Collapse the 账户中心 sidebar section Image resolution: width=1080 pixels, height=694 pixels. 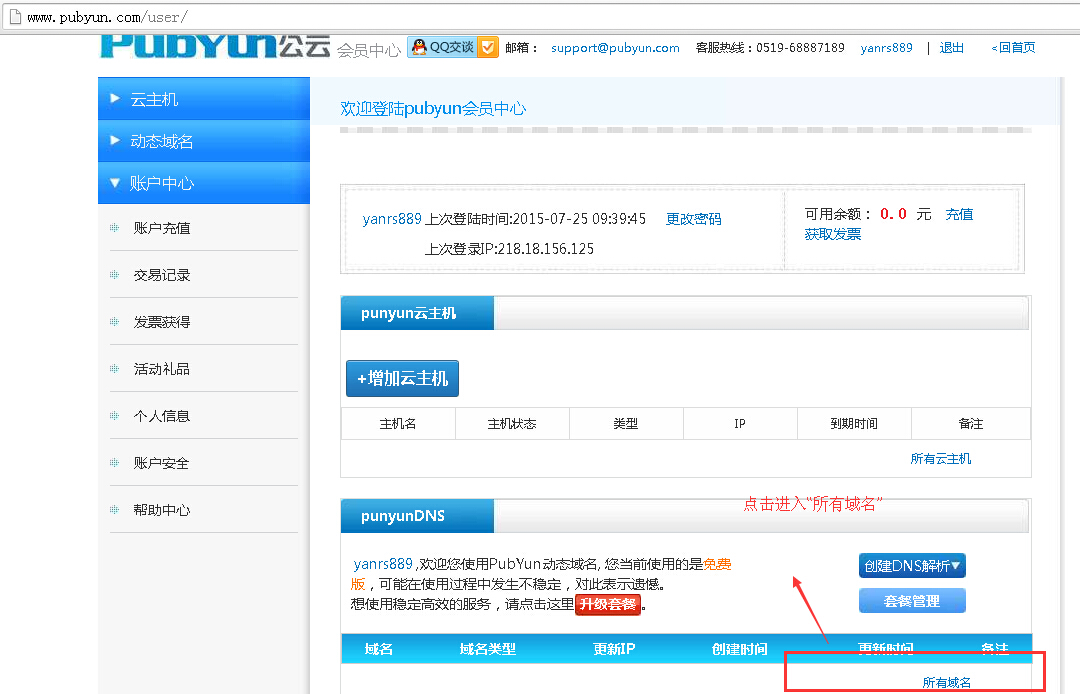[x=204, y=183]
